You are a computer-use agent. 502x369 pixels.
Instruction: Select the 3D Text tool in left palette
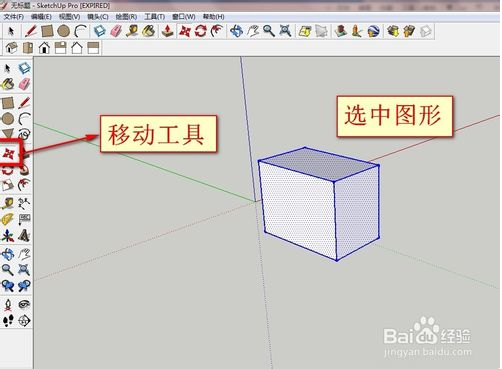click(24, 235)
